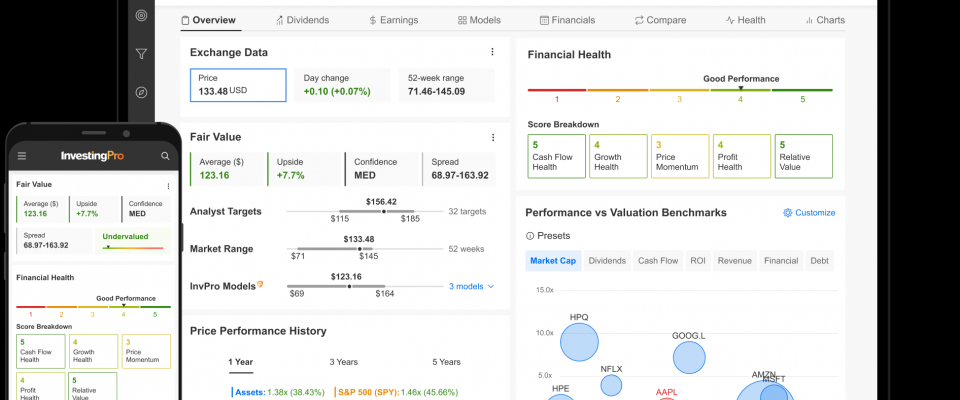Click the Average ($) 123.16 box on desktop
This screenshot has width=960, height=400.
[x=227, y=169]
